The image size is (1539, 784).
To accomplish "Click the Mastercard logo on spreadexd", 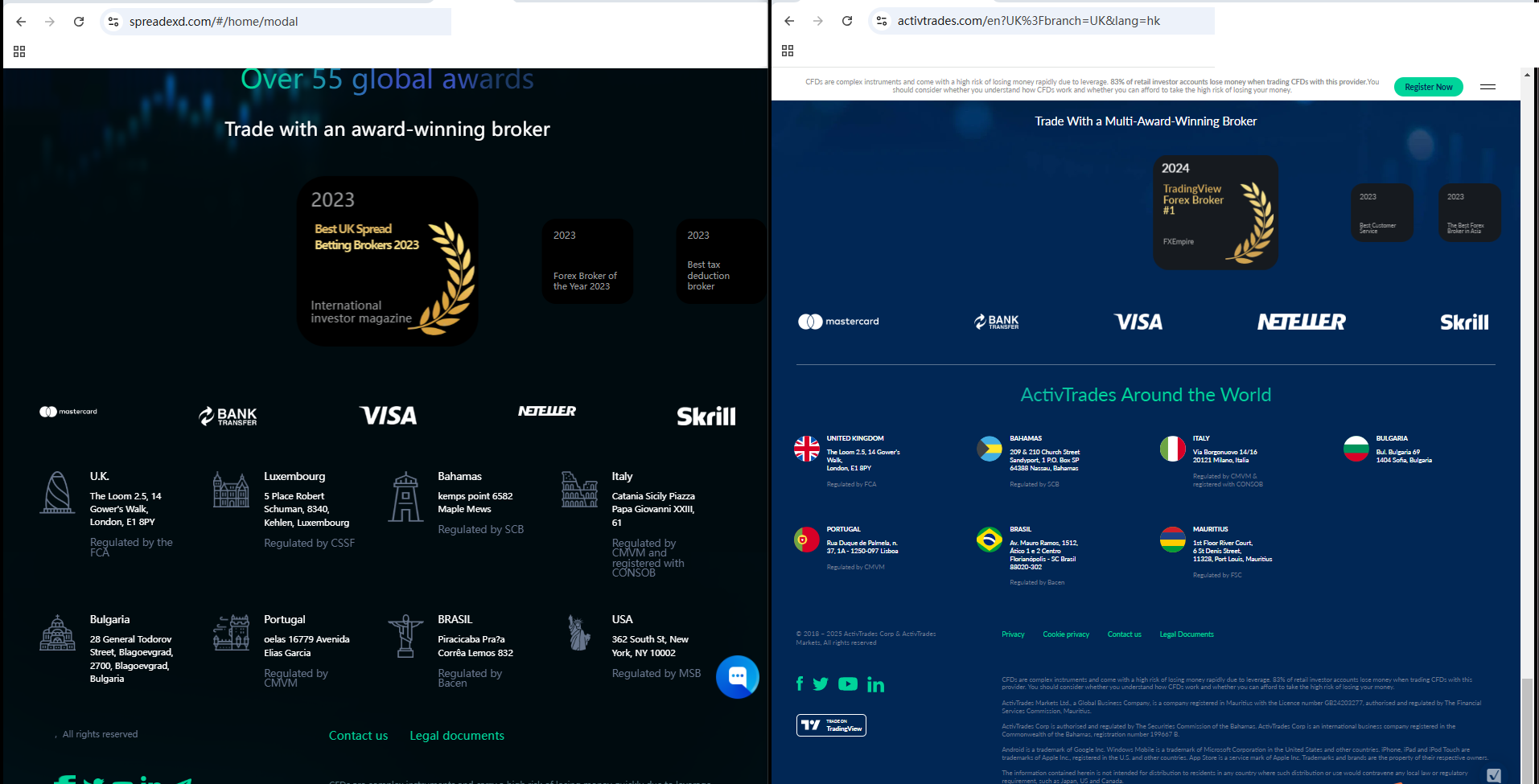I will (x=68, y=412).
